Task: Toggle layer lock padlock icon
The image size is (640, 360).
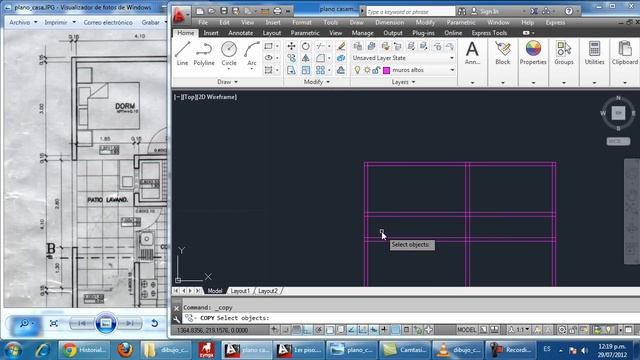Action: [376, 70]
